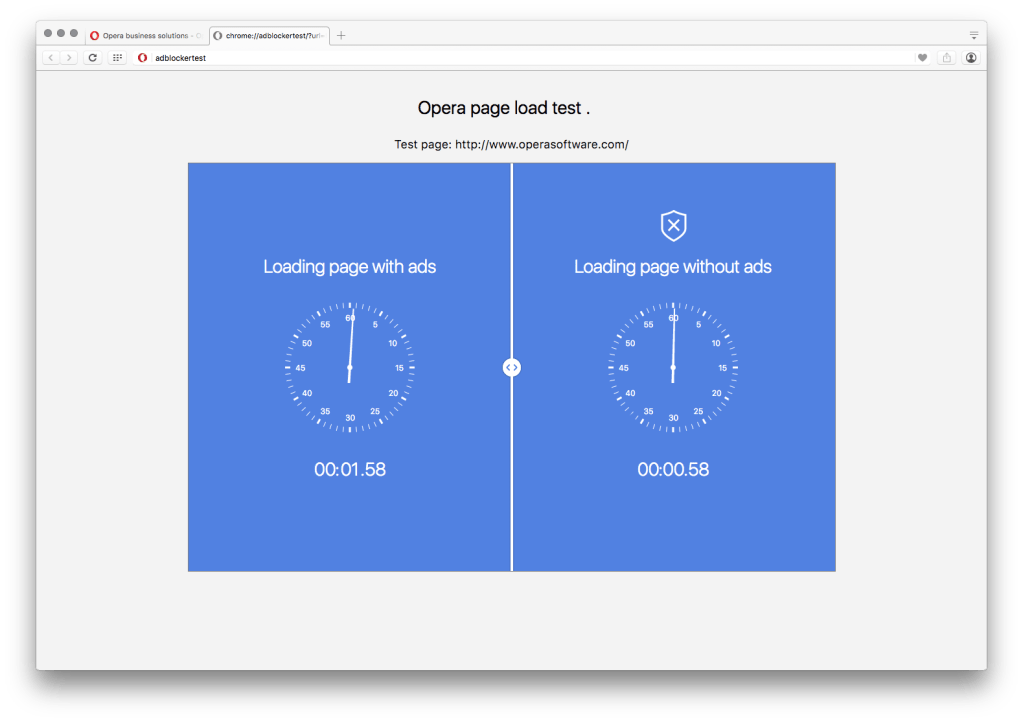The width and height of the screenshot is (1023, 722).
Task: Click the stopwatch under Loading page without ads
Action: (673, 367)
